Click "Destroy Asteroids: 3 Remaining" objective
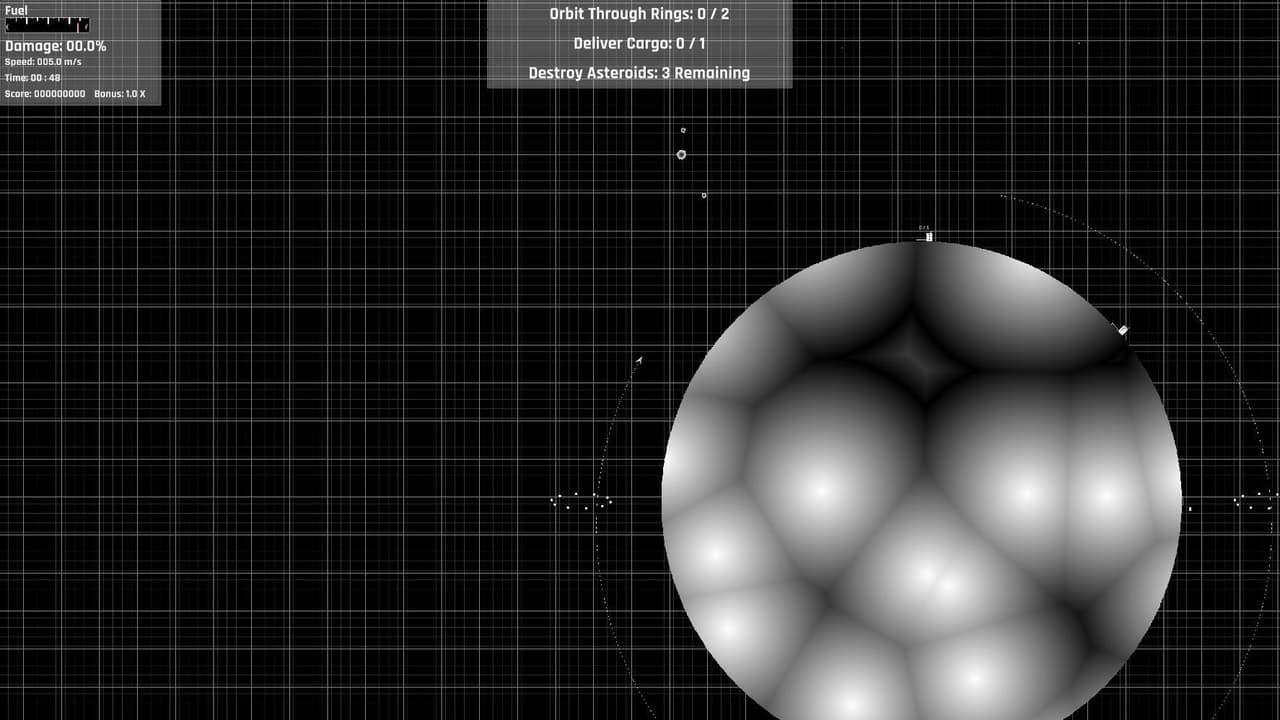 coord(639,72)
